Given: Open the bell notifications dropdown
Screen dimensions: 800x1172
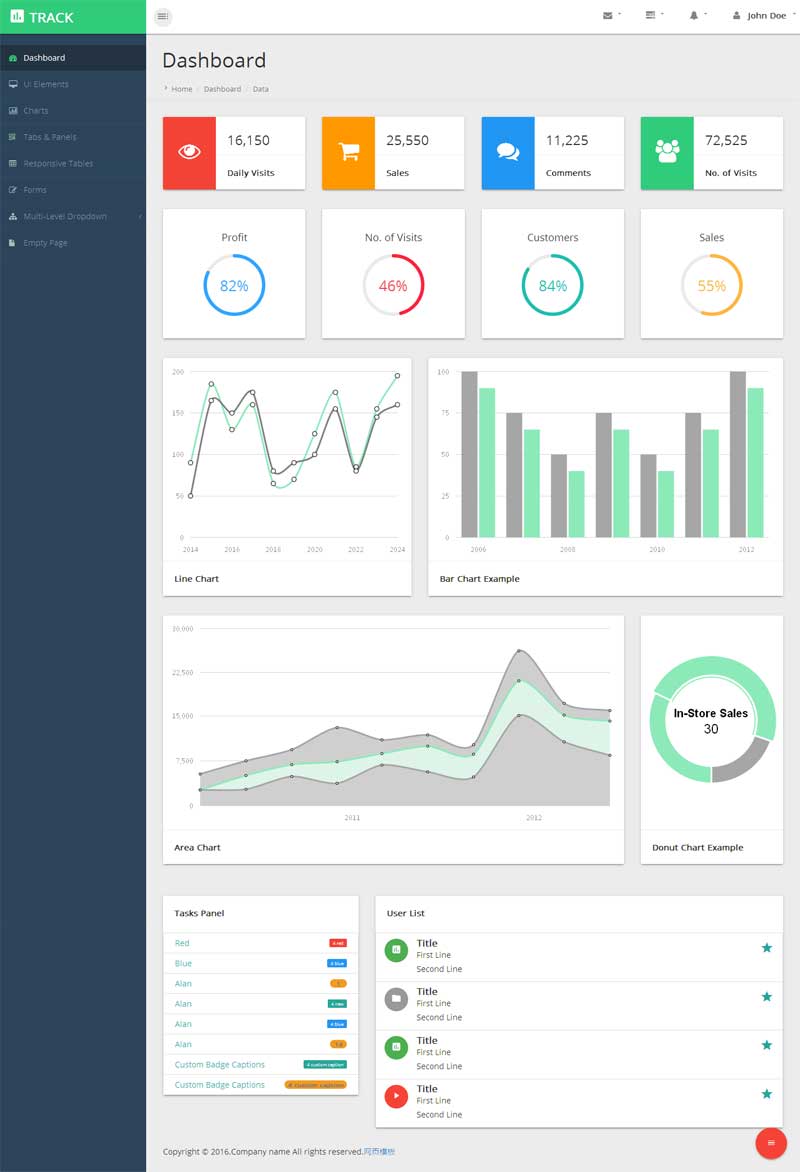Looking at the screenshot, I should [697, 16].
